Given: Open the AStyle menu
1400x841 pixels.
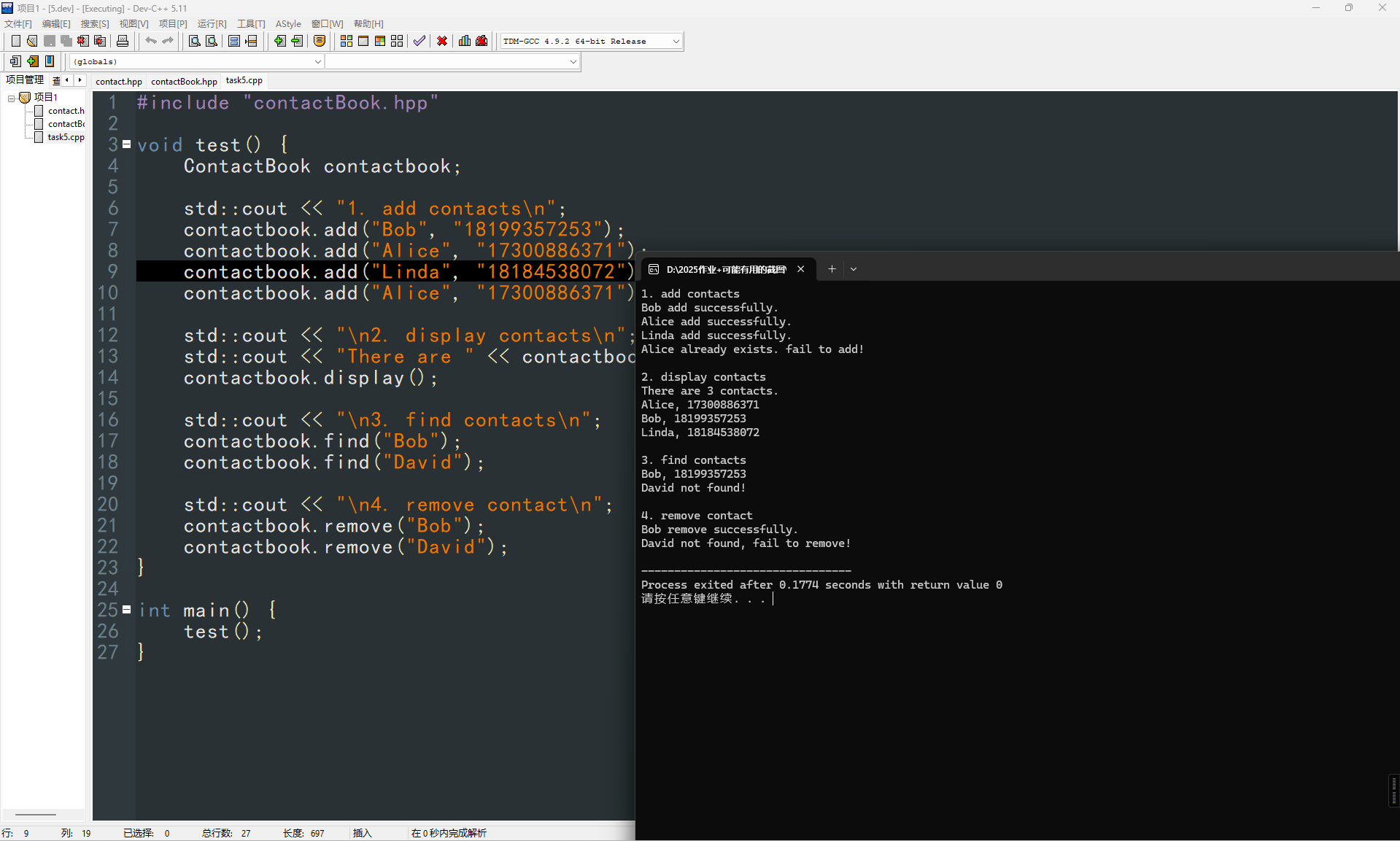Looking at the screenshot, I should 288,24.
